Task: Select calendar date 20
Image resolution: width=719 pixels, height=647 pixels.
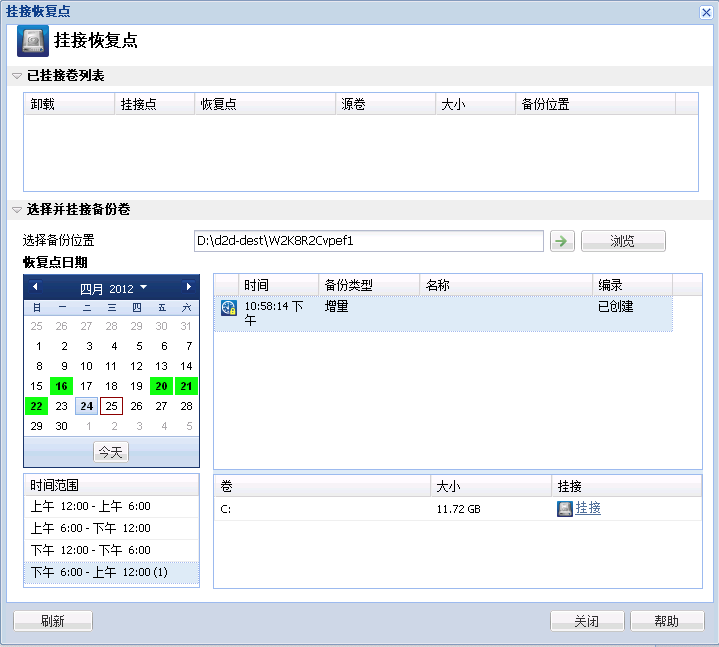Action: [x=161, y=386]
